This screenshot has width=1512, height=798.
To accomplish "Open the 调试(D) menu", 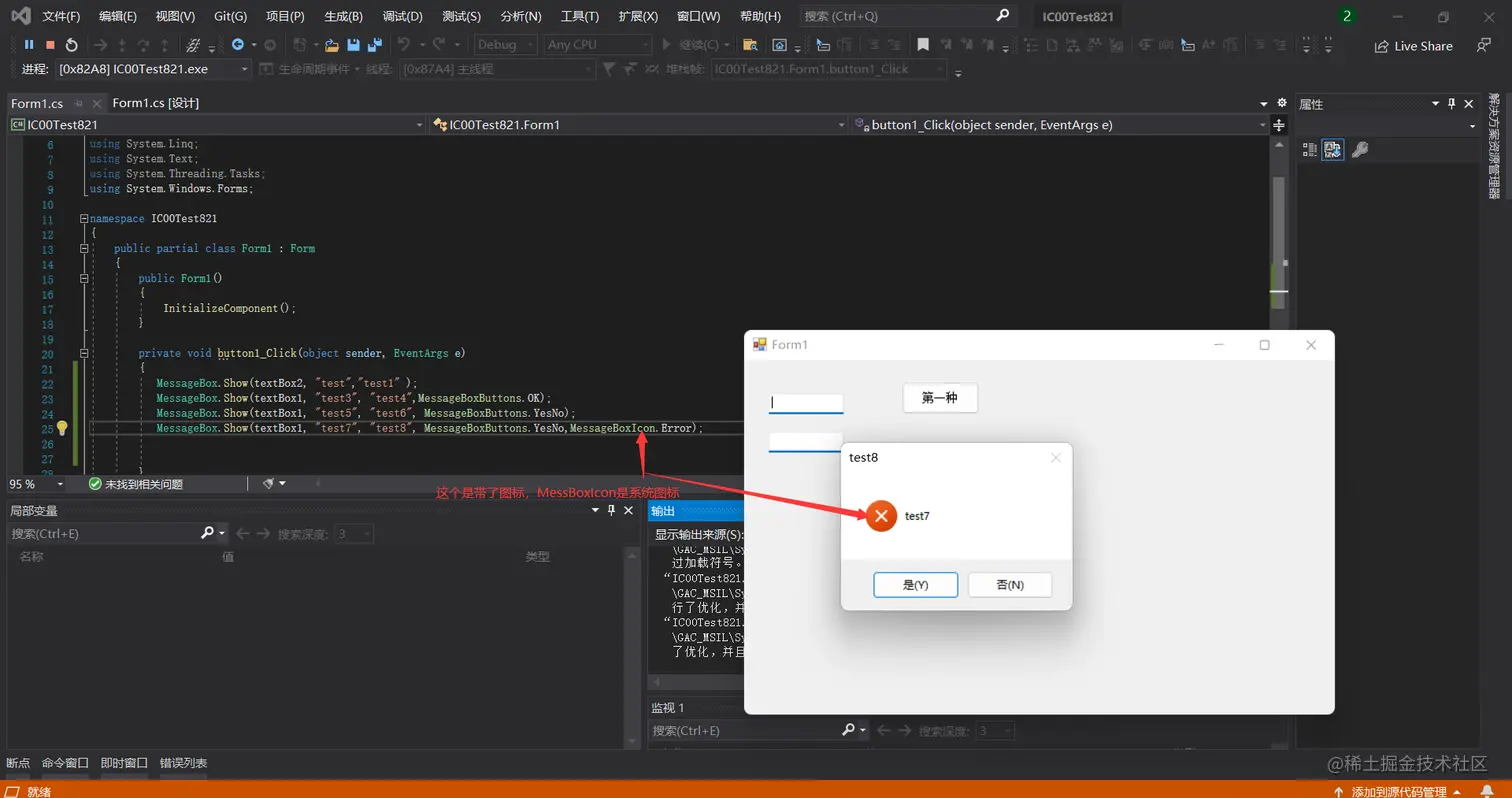I will pyautogui.click(x=402, y=16).
